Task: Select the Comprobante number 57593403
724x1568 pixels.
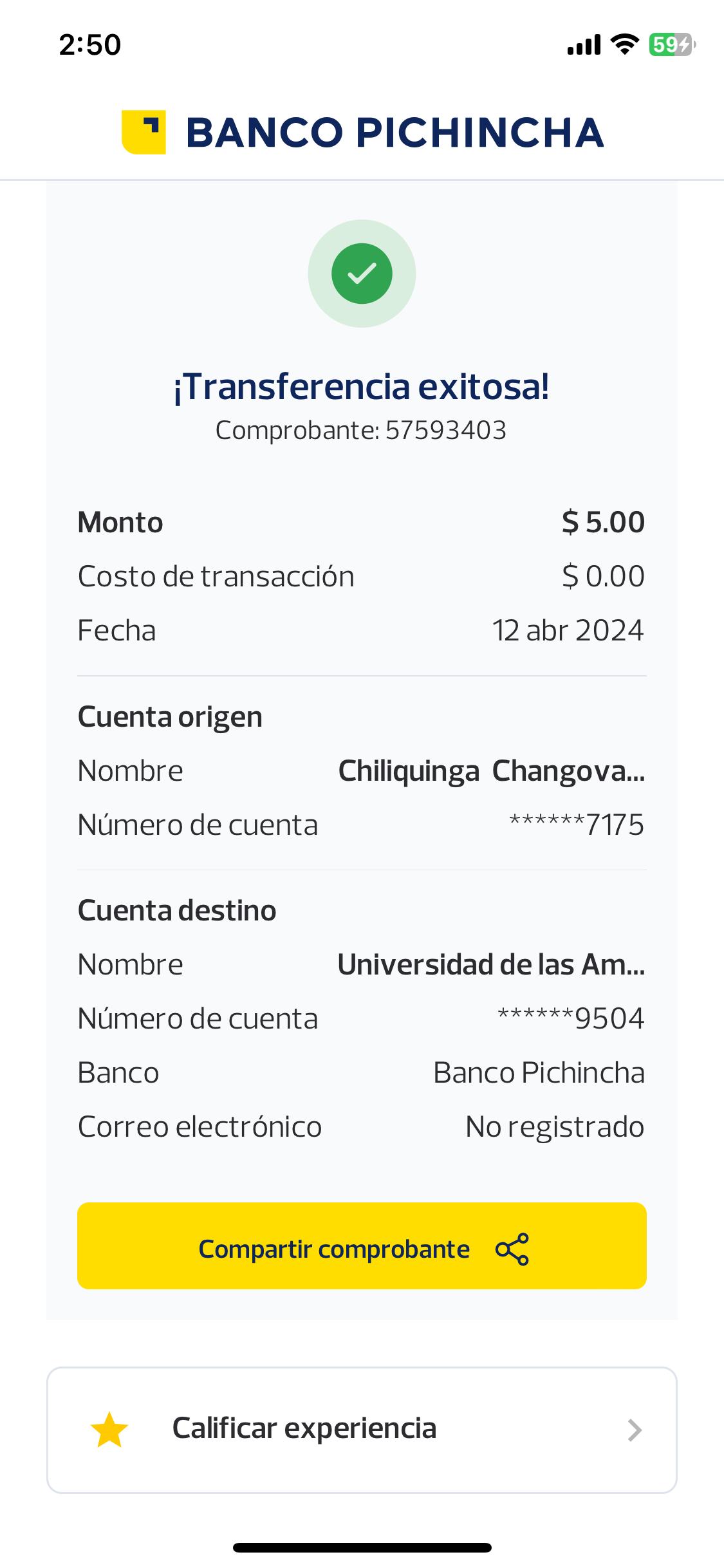Action: [x=445, y=430]
